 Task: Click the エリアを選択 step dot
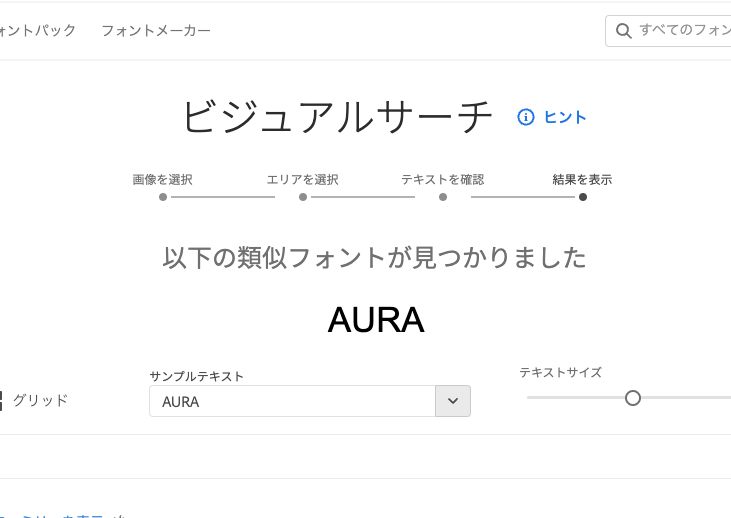tap(303, 197)
